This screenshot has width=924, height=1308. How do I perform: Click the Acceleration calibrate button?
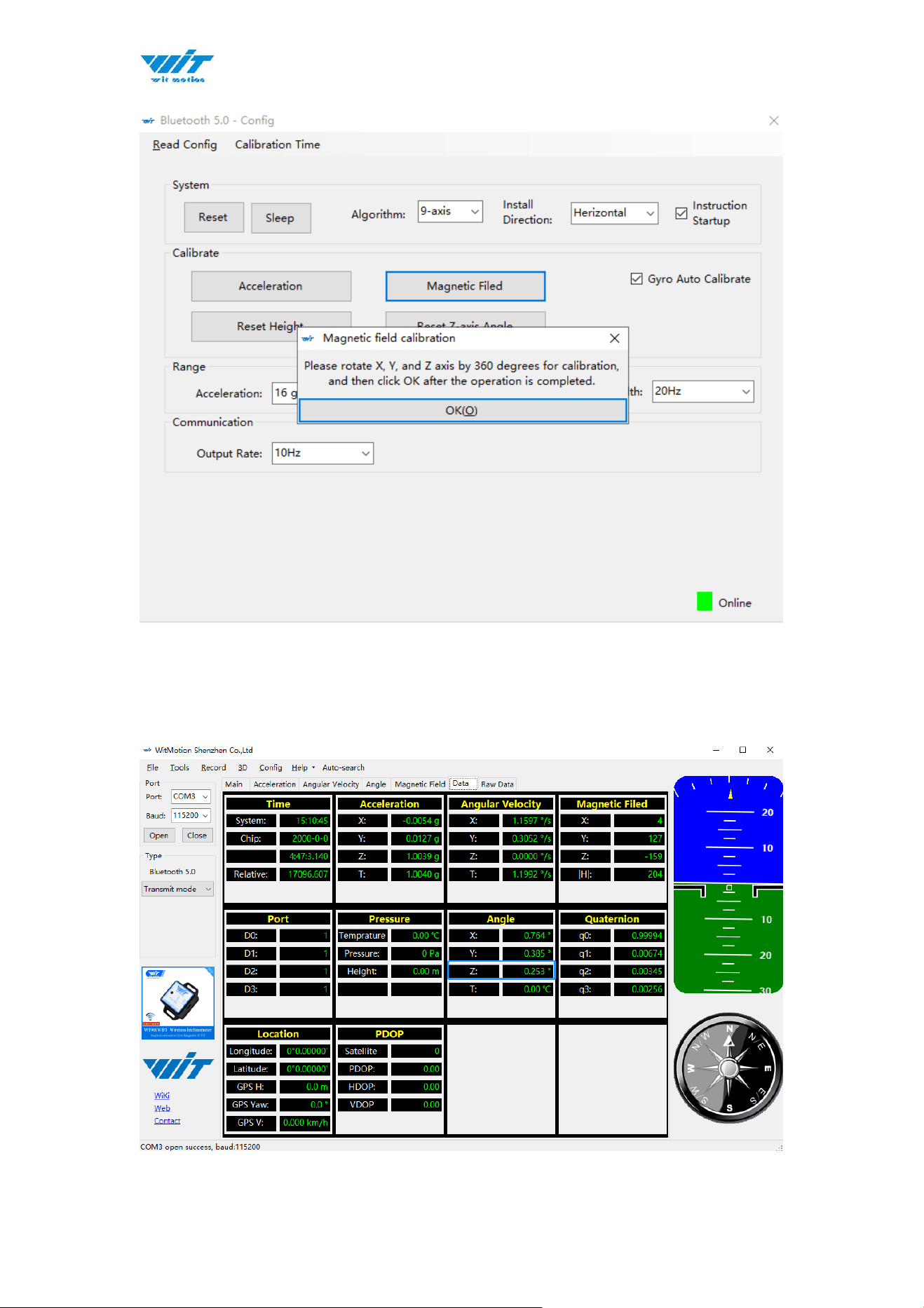tap(271, 286)
